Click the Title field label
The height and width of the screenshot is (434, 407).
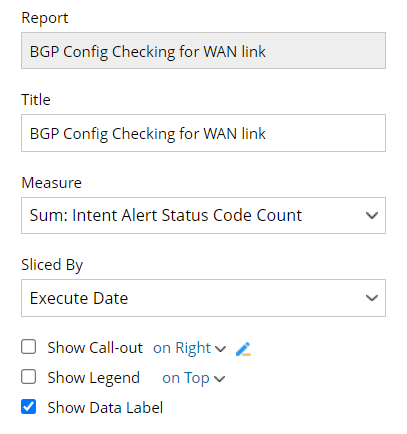36,100
